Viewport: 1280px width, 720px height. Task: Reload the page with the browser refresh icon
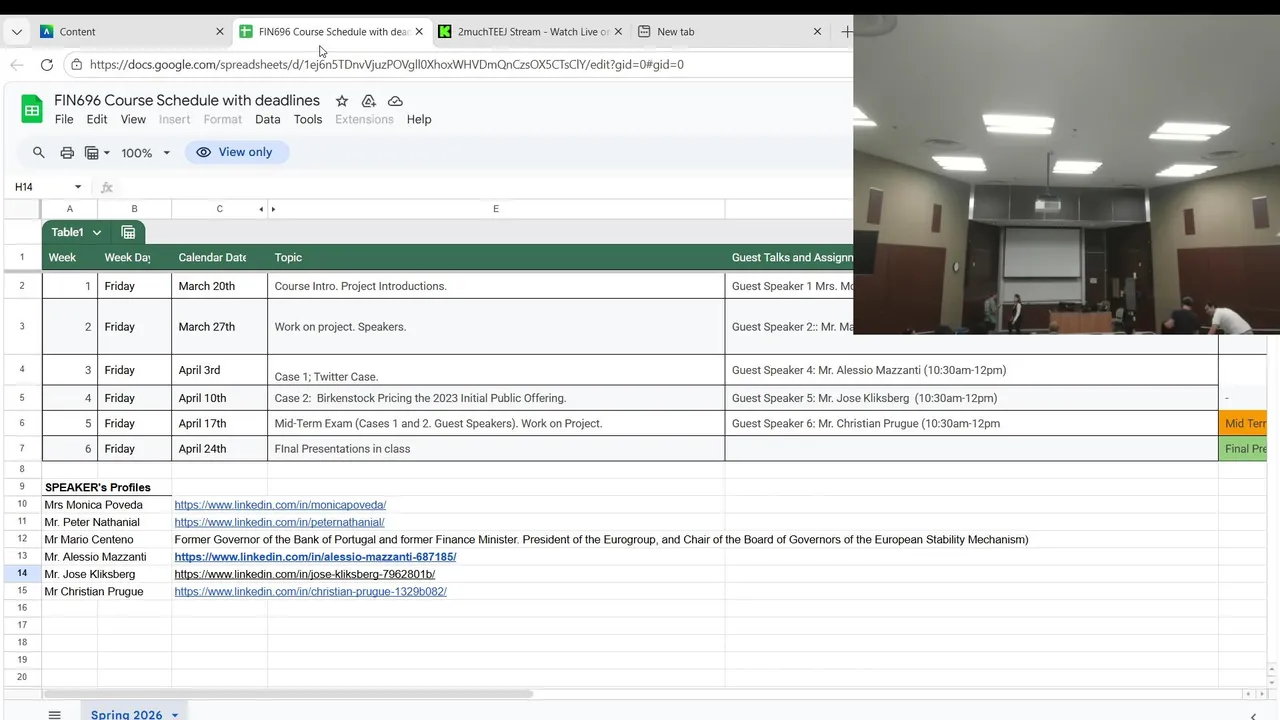point(46,64)
